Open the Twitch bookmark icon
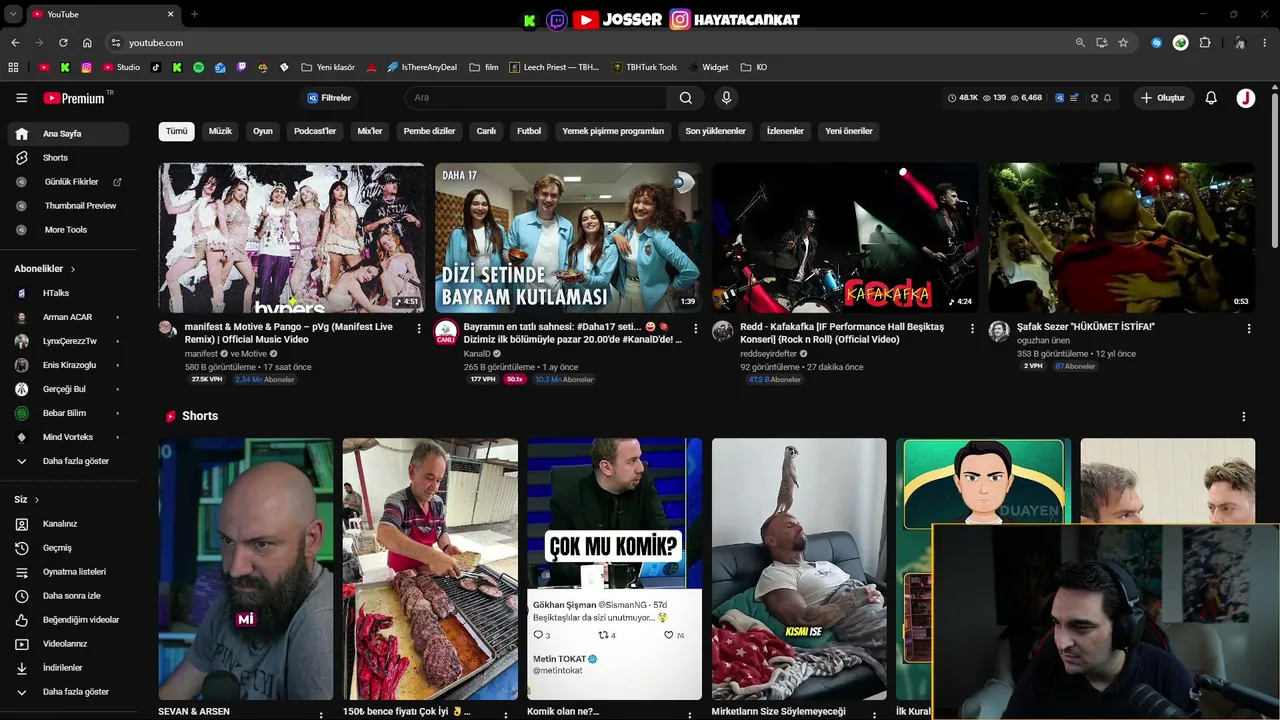Viewport: 1280px width, 720px height. 241,68
